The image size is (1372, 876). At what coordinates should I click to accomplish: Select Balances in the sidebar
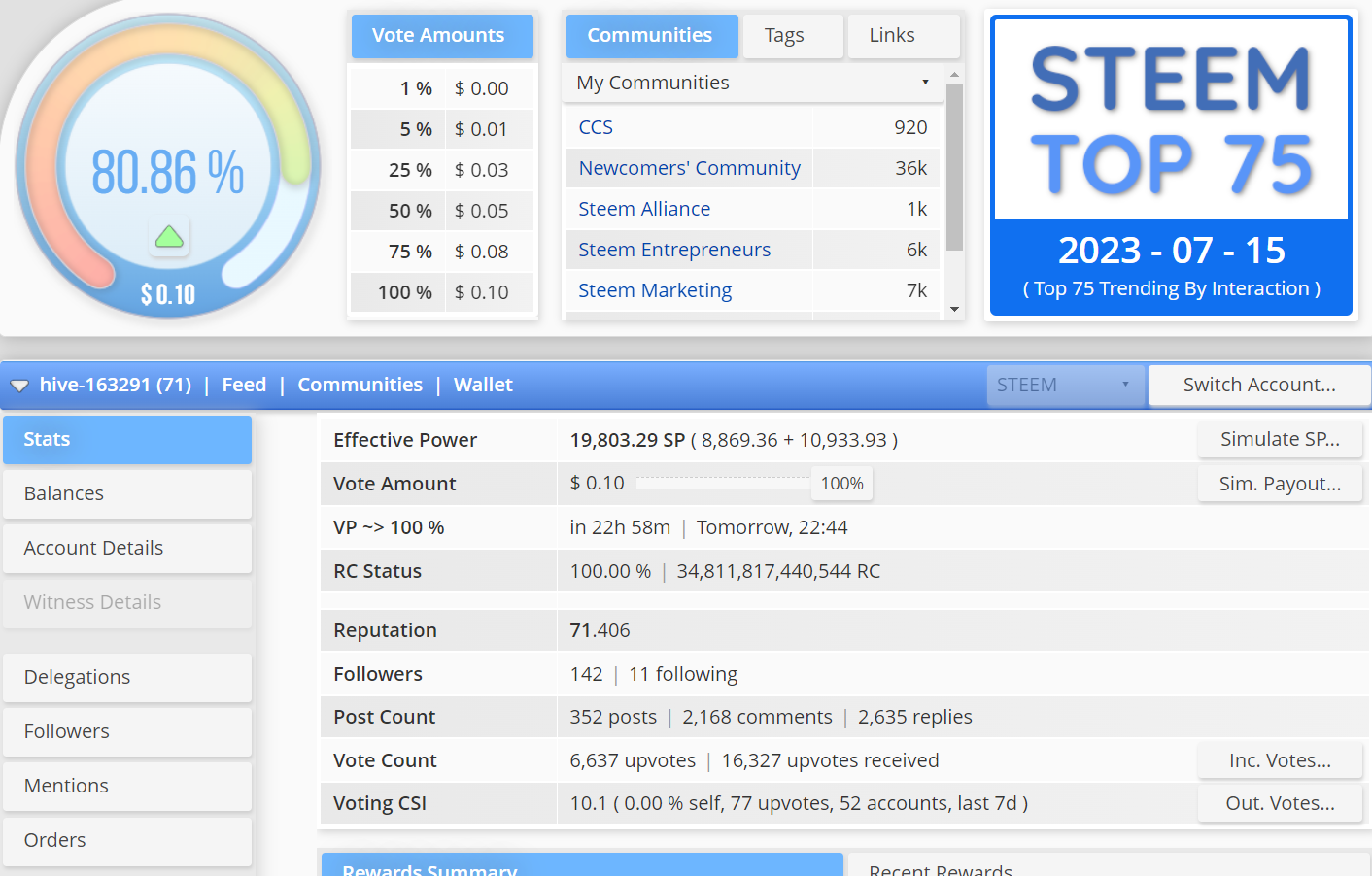(x=63, y=493)
